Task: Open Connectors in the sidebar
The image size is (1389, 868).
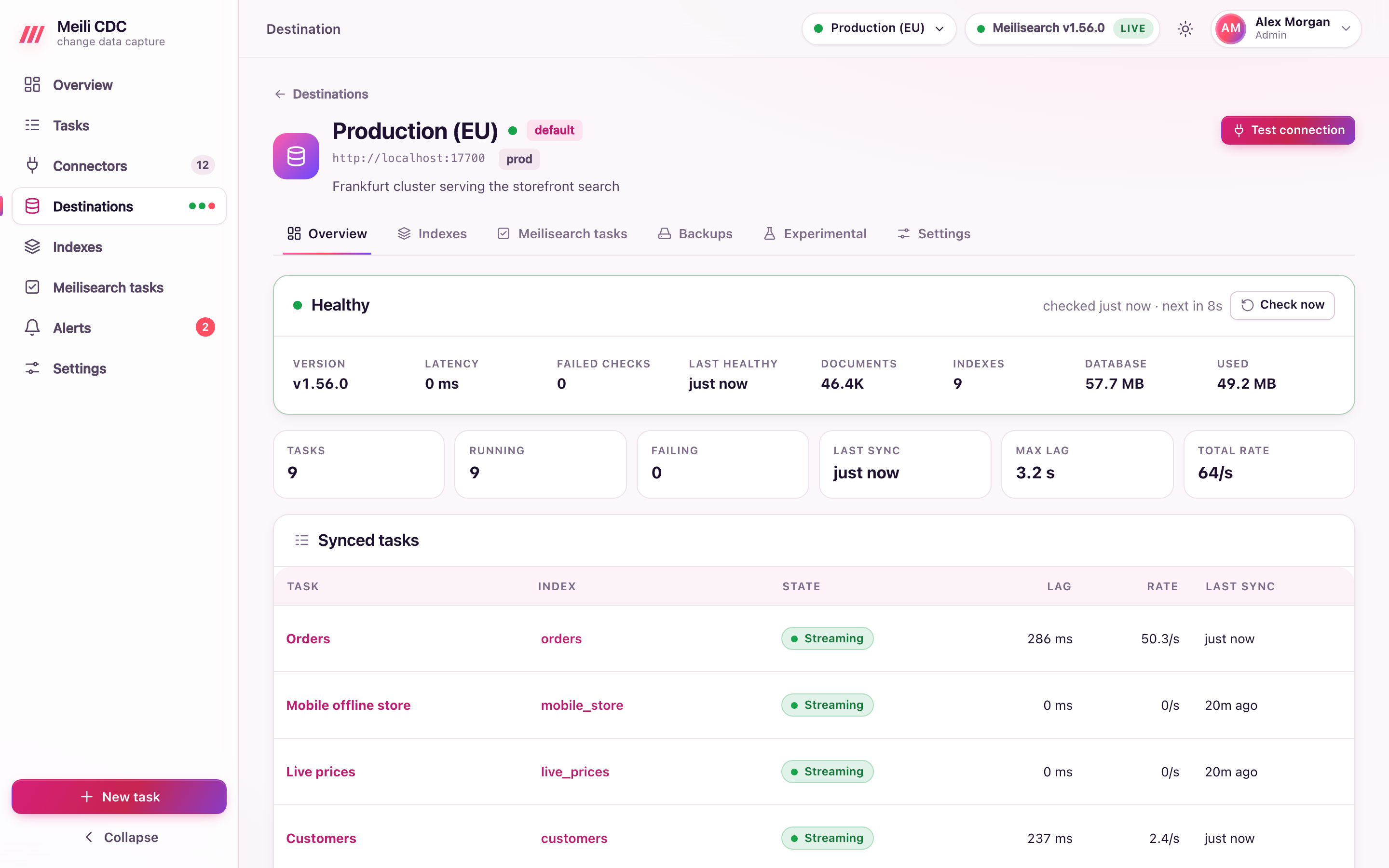Action: [x=120, y=166]
